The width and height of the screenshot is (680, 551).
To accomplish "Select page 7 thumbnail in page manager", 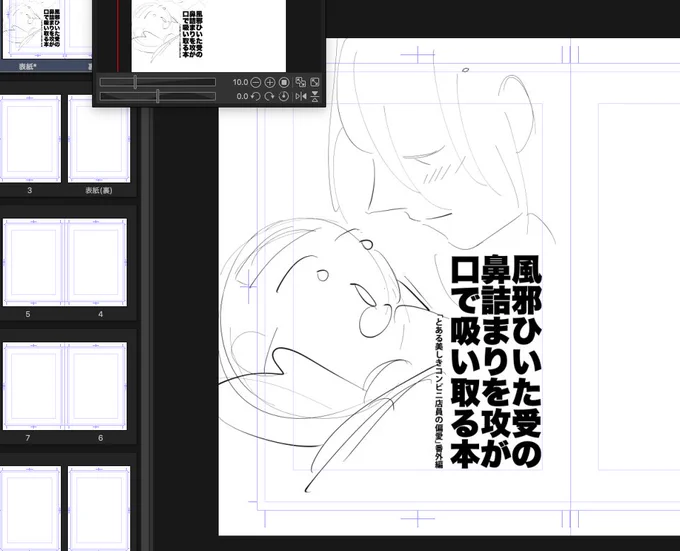I will pos(33,386).
